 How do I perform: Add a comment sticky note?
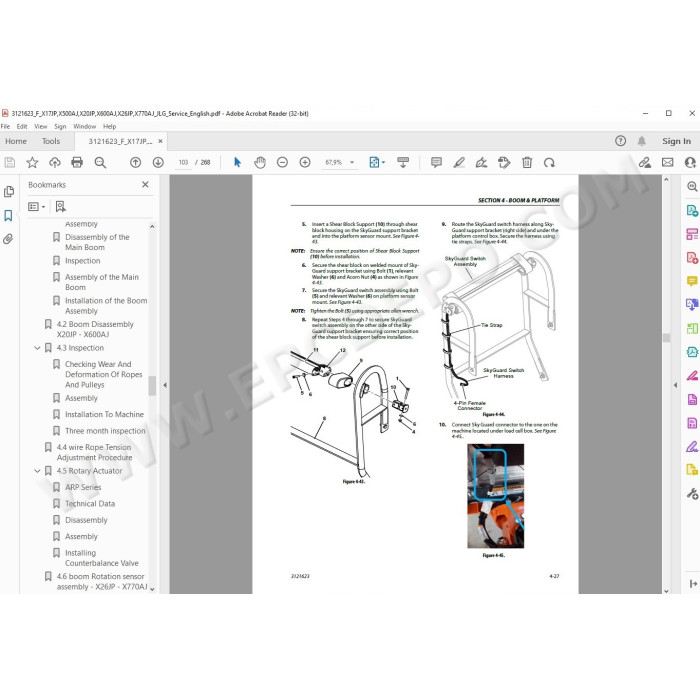pyautogui.click(x=436, y=162)
